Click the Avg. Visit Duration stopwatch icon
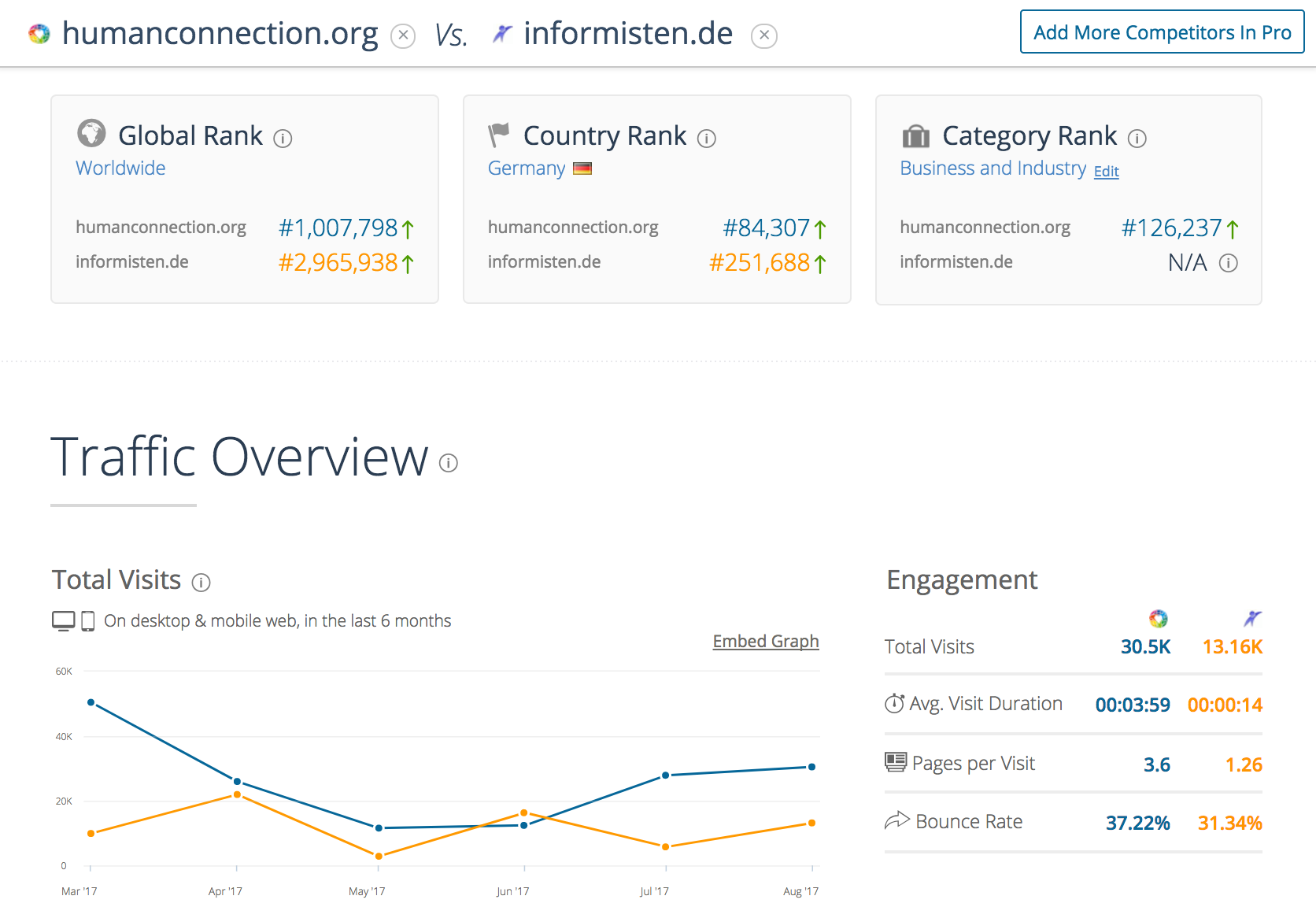Viewport: 1316px width, 918px height. pos(894,703)
